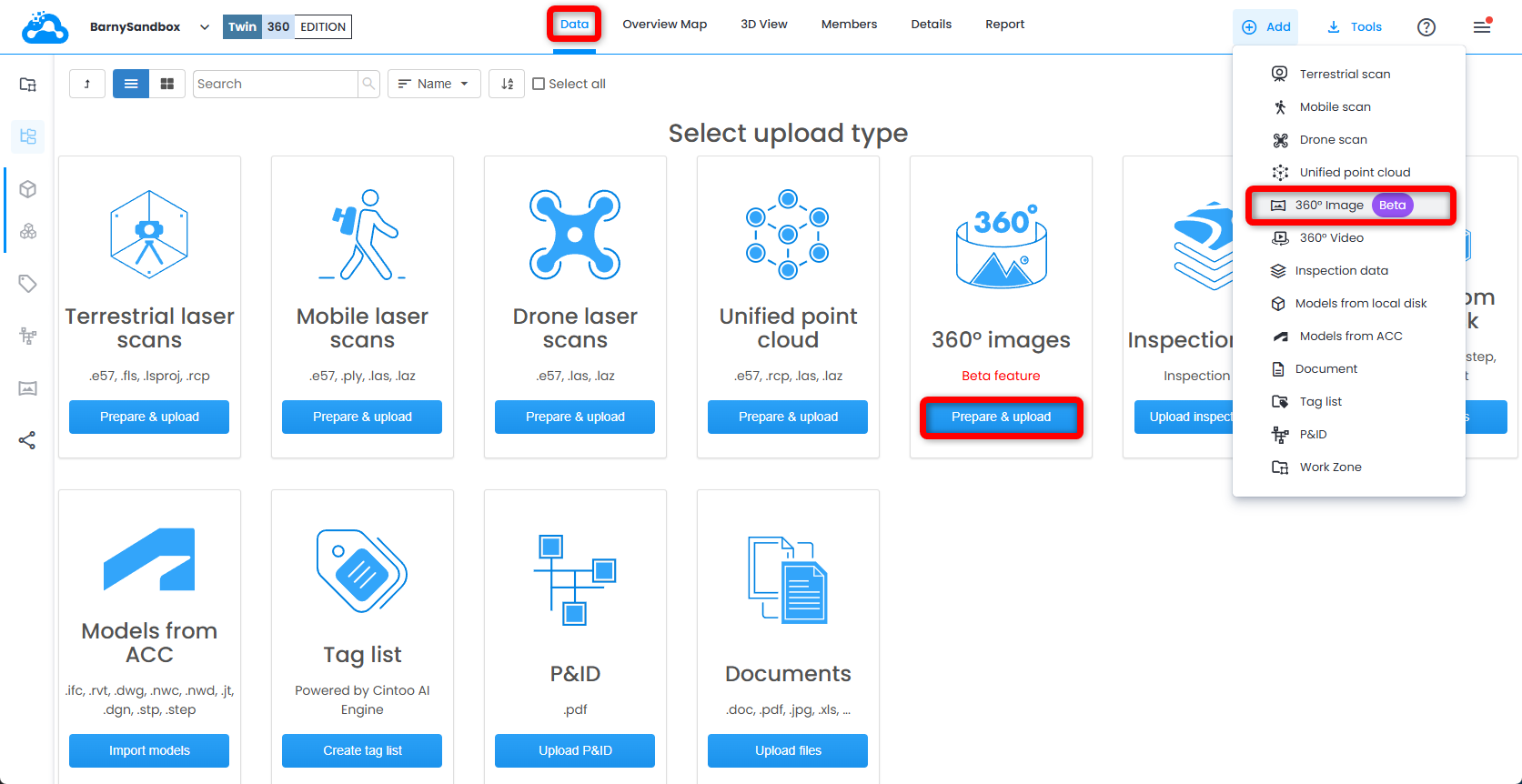Click Prepare & upload for Unified point cloud
This screenshot has width=1522, height=784.
788,417
